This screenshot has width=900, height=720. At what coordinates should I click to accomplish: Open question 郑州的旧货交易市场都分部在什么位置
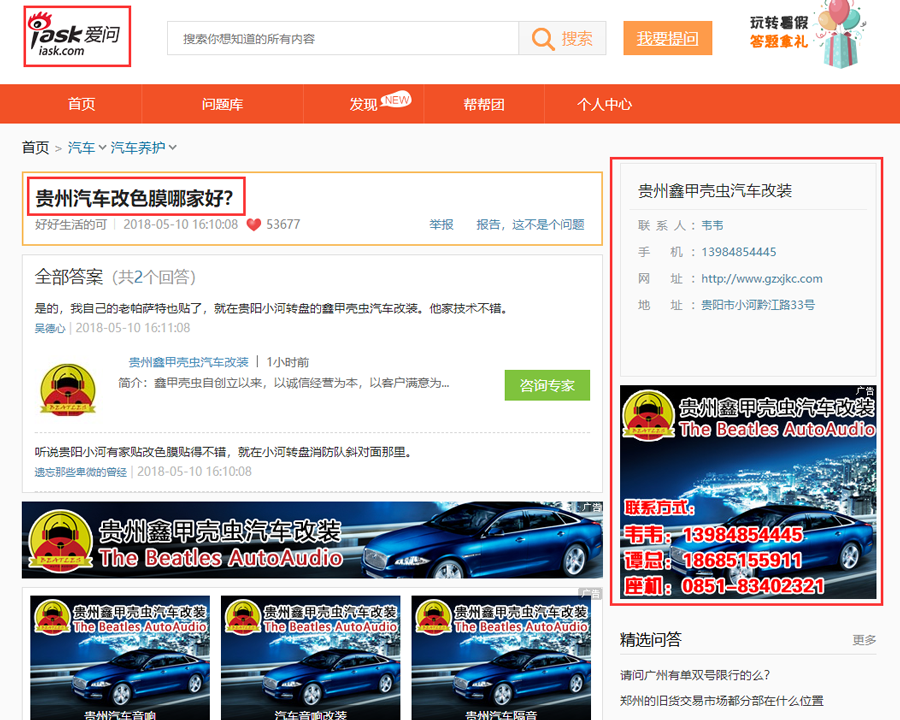(721, 700)
